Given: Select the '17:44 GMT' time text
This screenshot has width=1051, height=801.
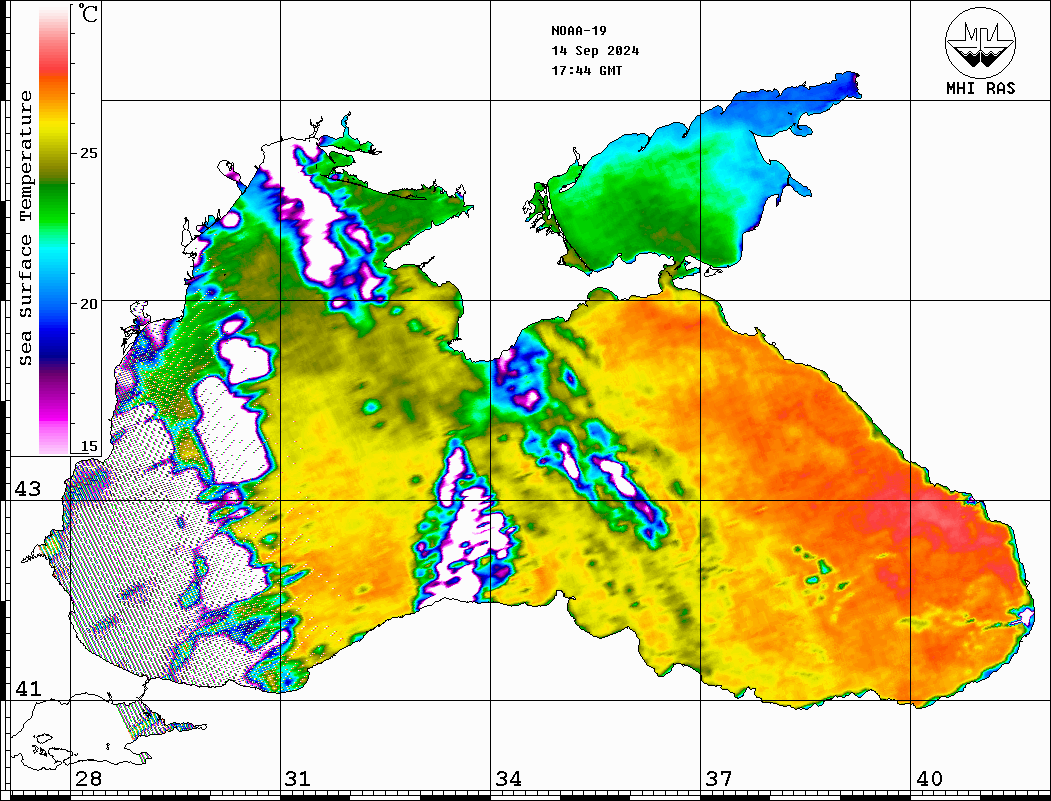Looking at the screenshot, I should pyautogui.click(x=587, y=70).
